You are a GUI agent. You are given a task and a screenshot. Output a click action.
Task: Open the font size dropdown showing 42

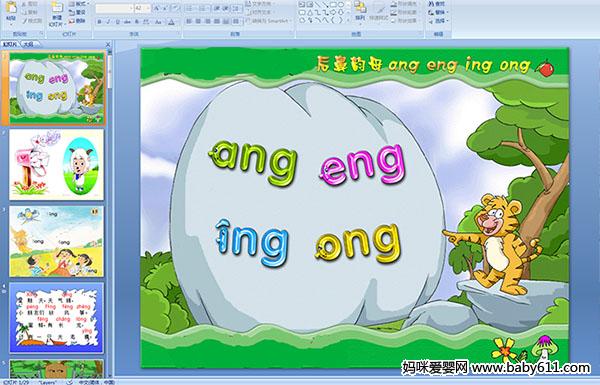pos(148,8)
